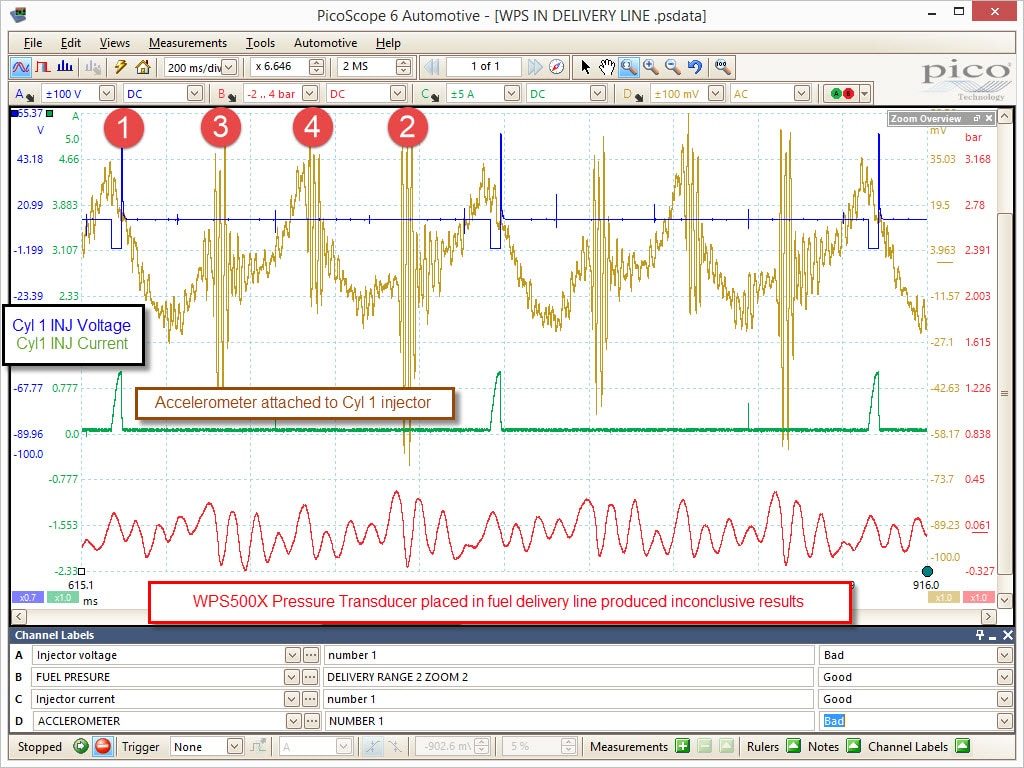
Task: Select the hand pan tool
Action: point(607,67)
